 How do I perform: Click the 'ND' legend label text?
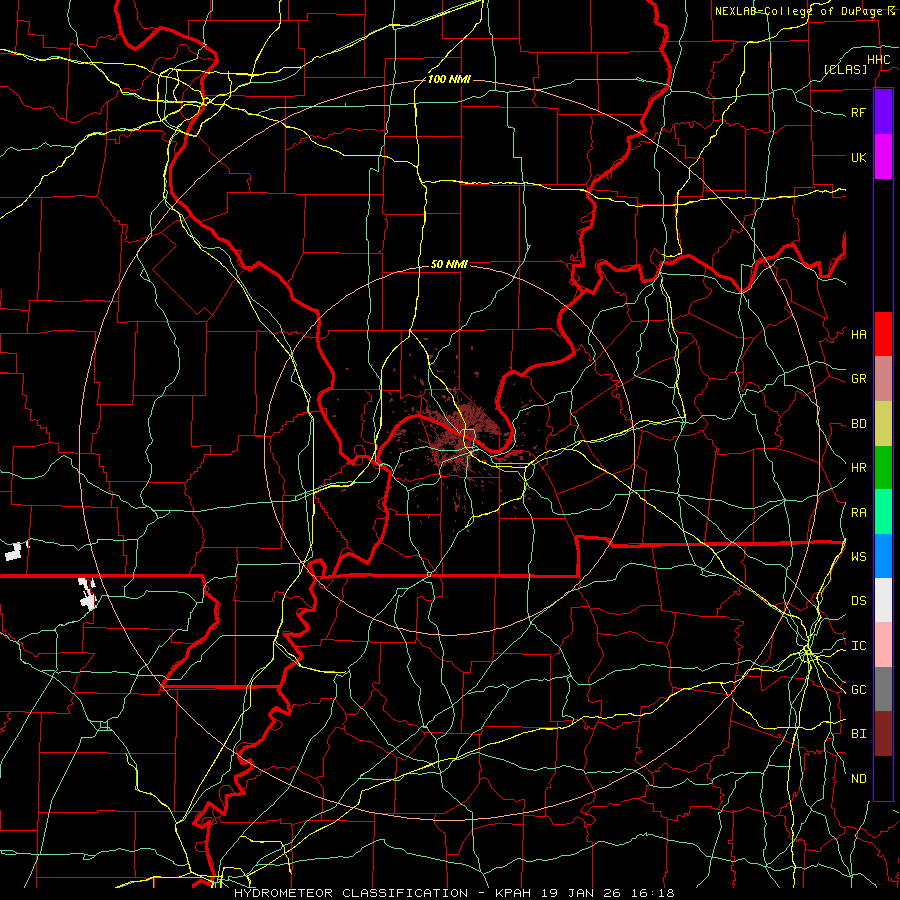coord(858,779)
